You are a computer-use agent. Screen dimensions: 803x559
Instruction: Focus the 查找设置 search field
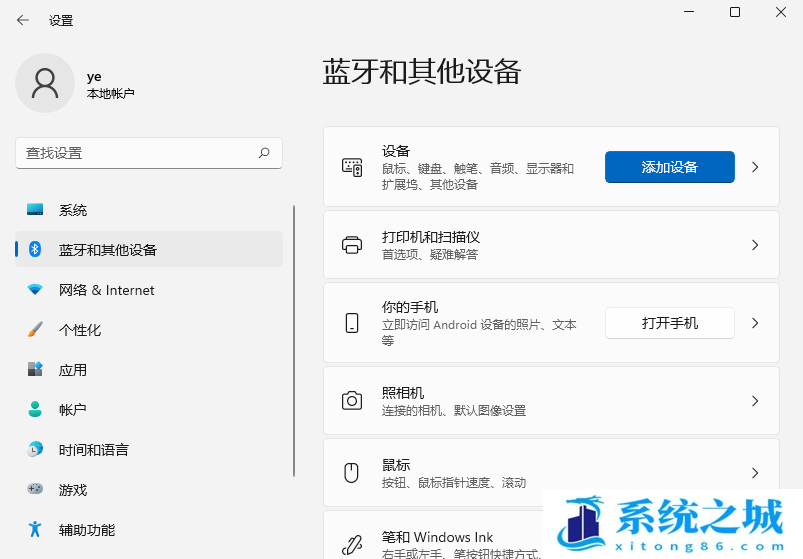(x=135, y=153)
